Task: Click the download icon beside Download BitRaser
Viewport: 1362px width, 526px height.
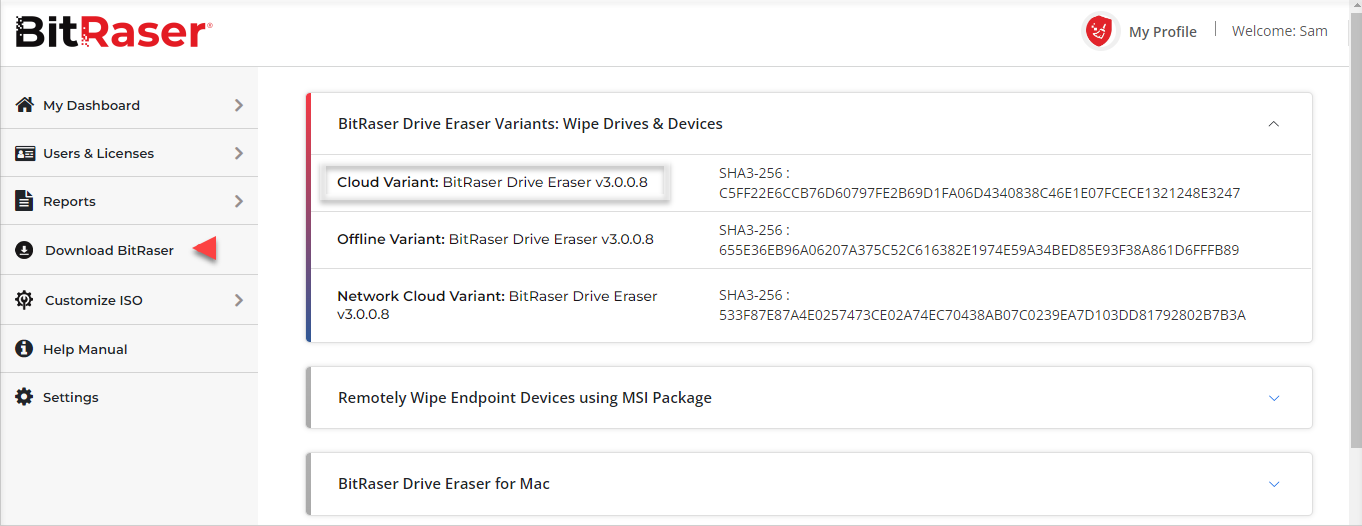Action: [25, 250]
